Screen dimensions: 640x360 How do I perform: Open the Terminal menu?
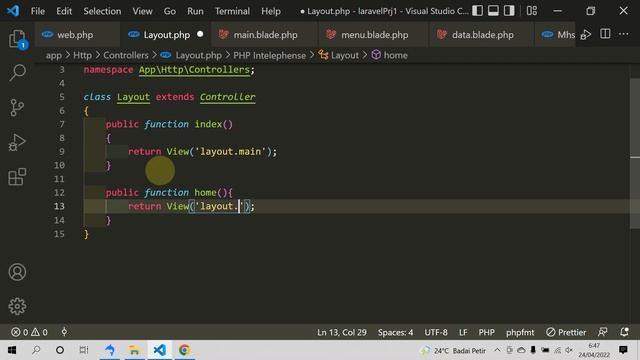click(232, 11)
